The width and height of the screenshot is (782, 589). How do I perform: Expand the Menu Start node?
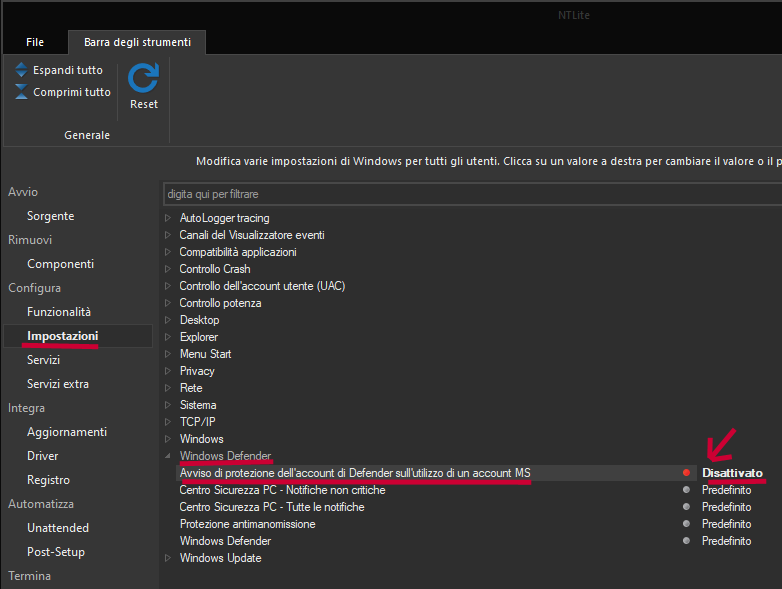pyautogui.click(x=168, y=354)
